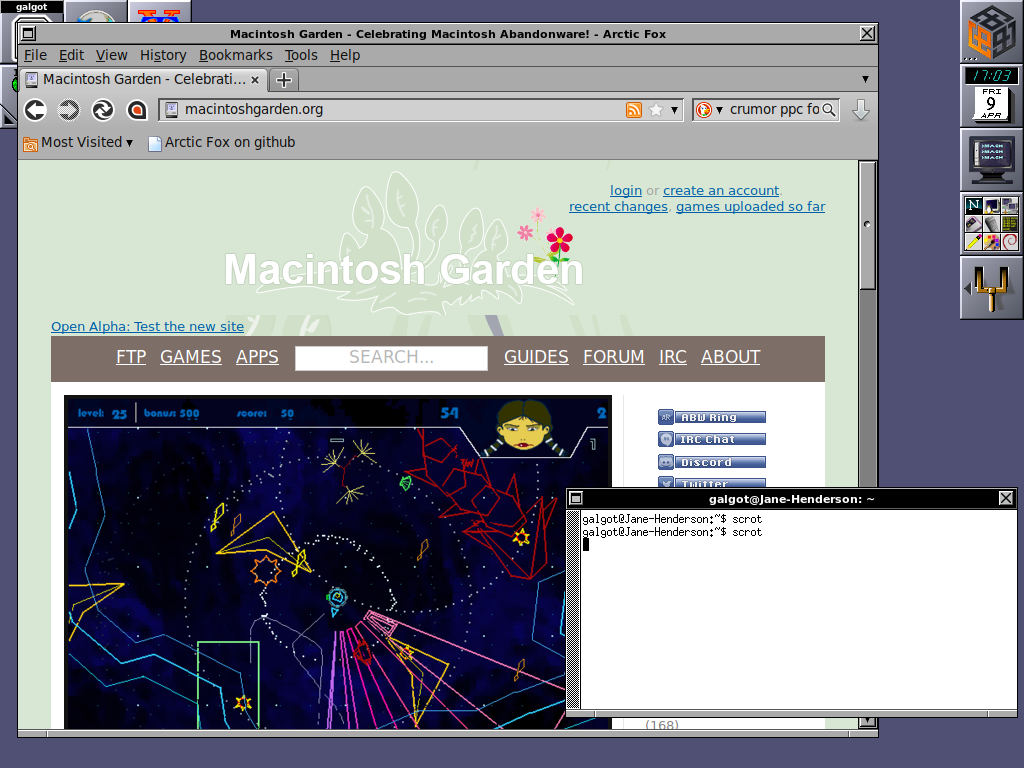The width and height of the screenshot is (1024, 768).
Task: Open the FORUM navigation link
Action: pos(614,357)
